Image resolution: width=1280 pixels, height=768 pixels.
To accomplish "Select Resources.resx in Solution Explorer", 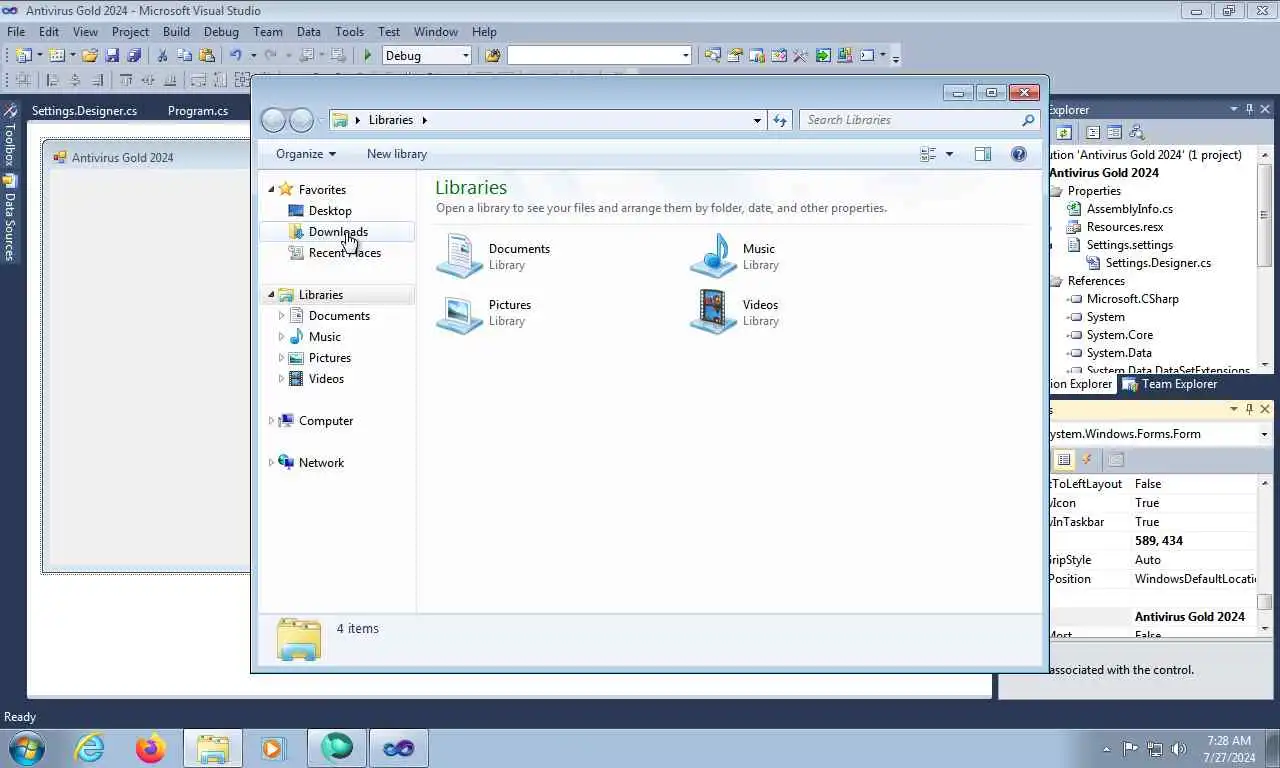I will point(1125,227).
